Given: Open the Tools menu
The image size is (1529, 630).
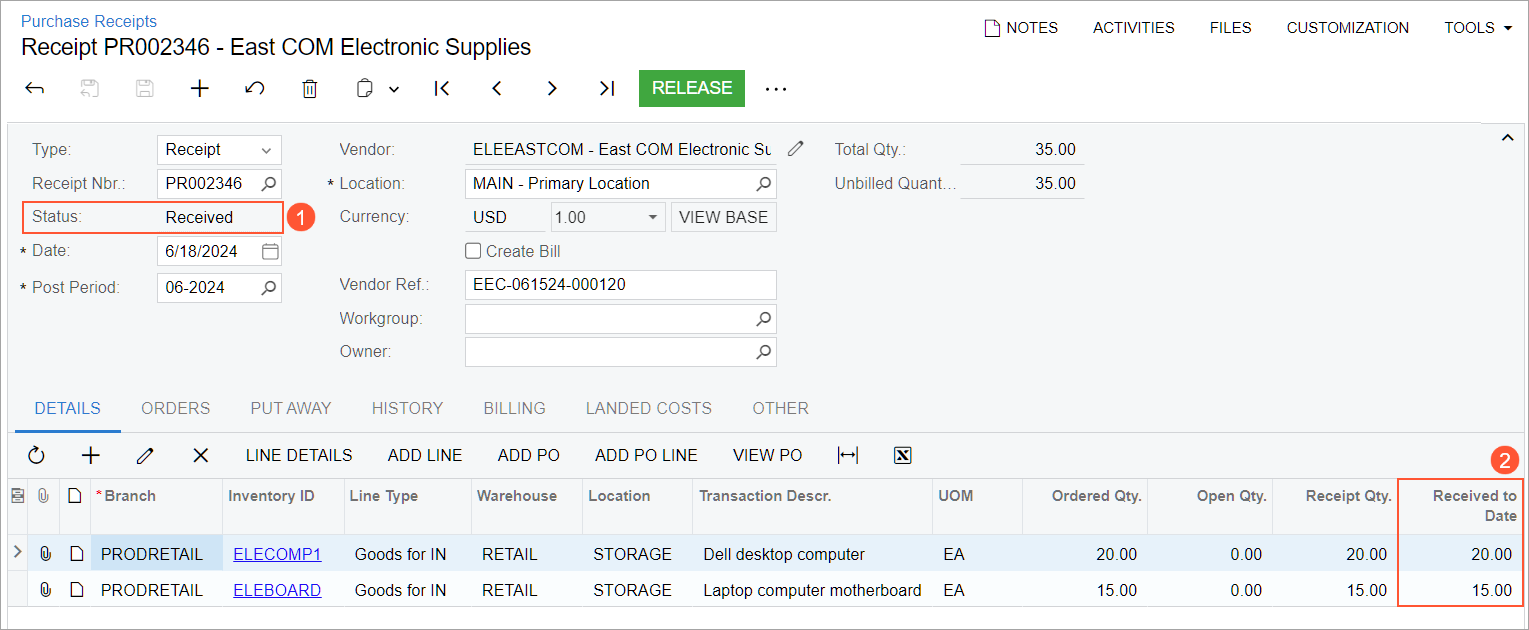Looking at the screenshot, I should click(x=1477, y=28).
